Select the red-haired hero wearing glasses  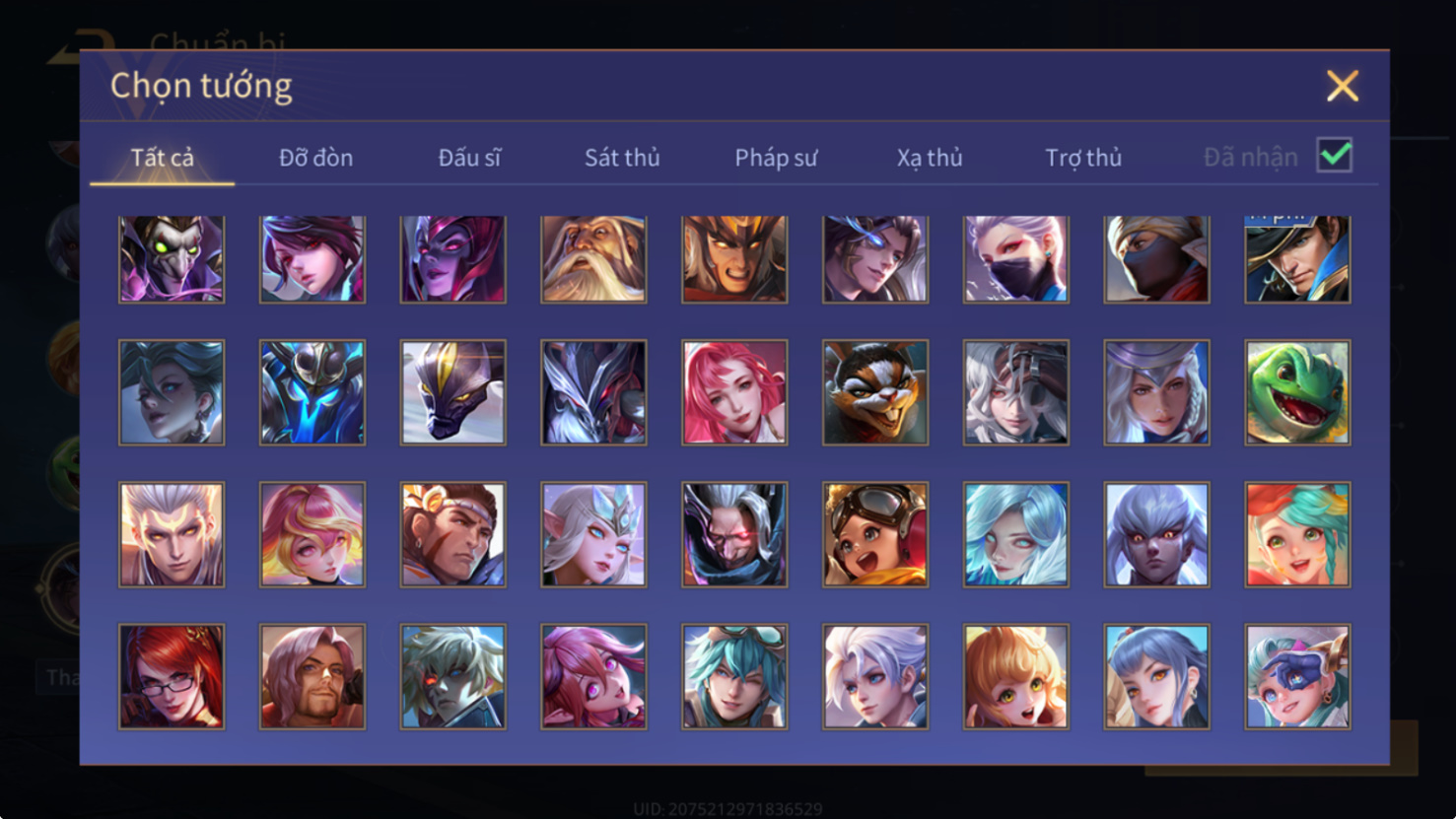pos(172,676)
